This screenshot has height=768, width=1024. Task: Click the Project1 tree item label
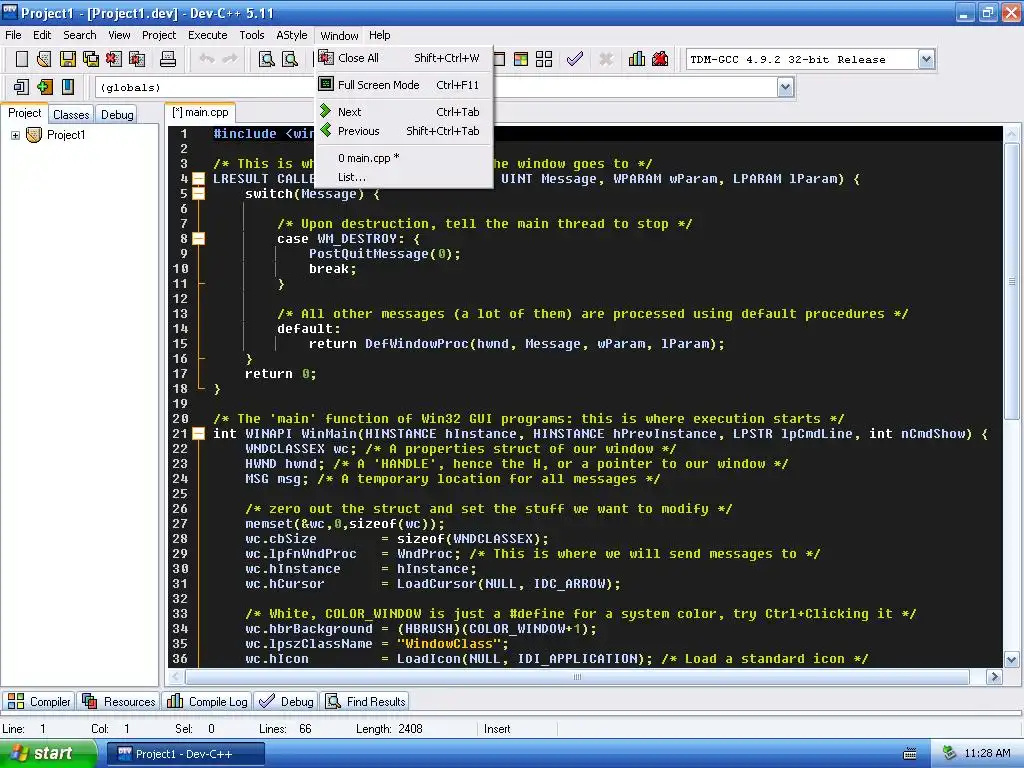click(x=66, y=135)
